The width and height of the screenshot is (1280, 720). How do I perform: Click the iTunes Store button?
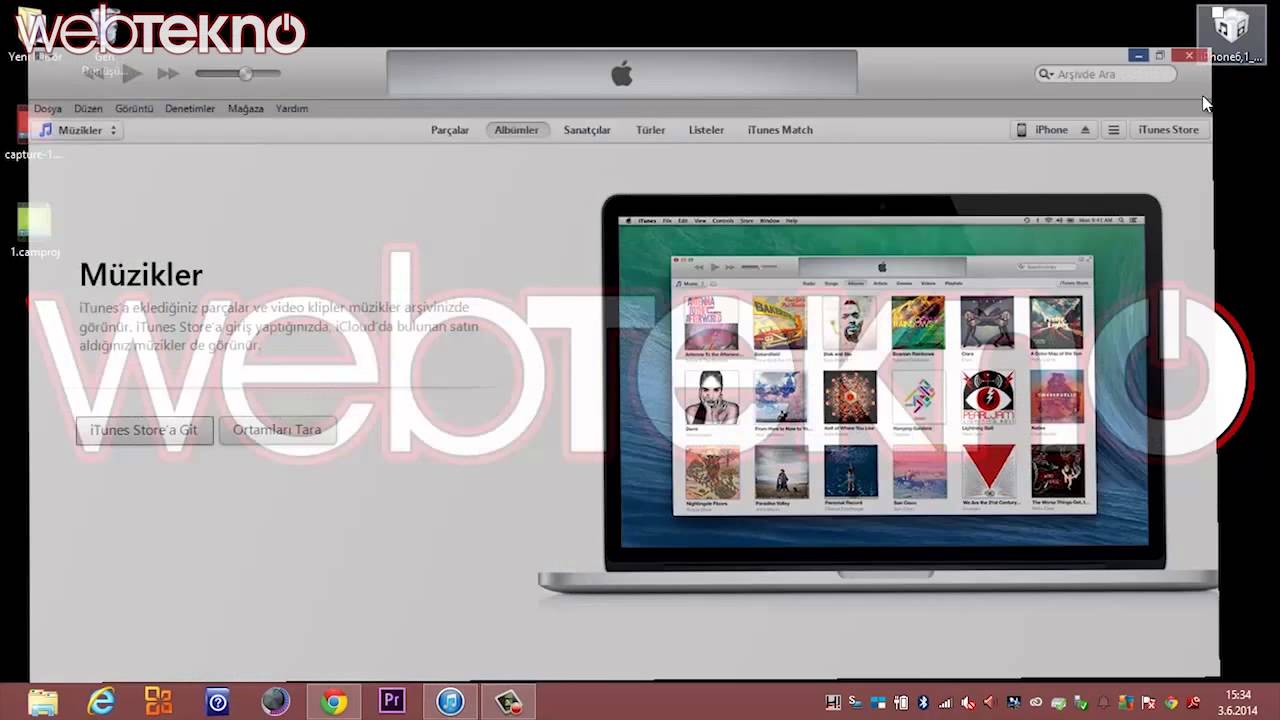[1168, 130]
